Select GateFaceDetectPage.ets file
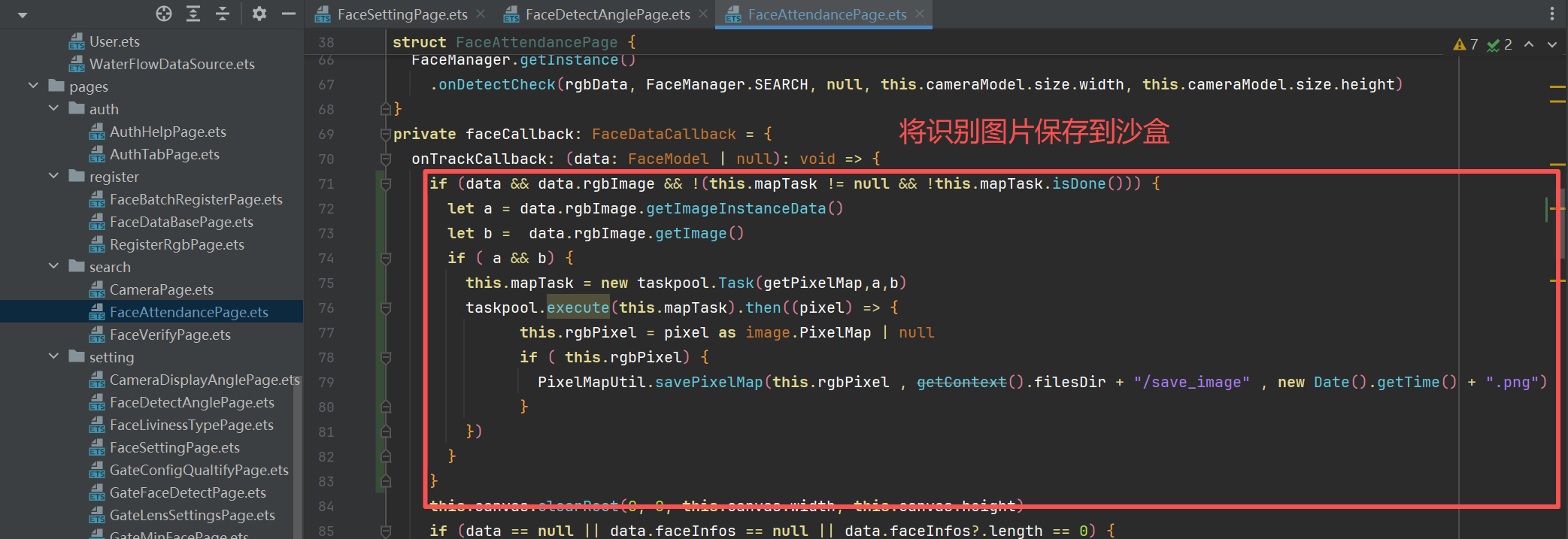 coord(188,492)
